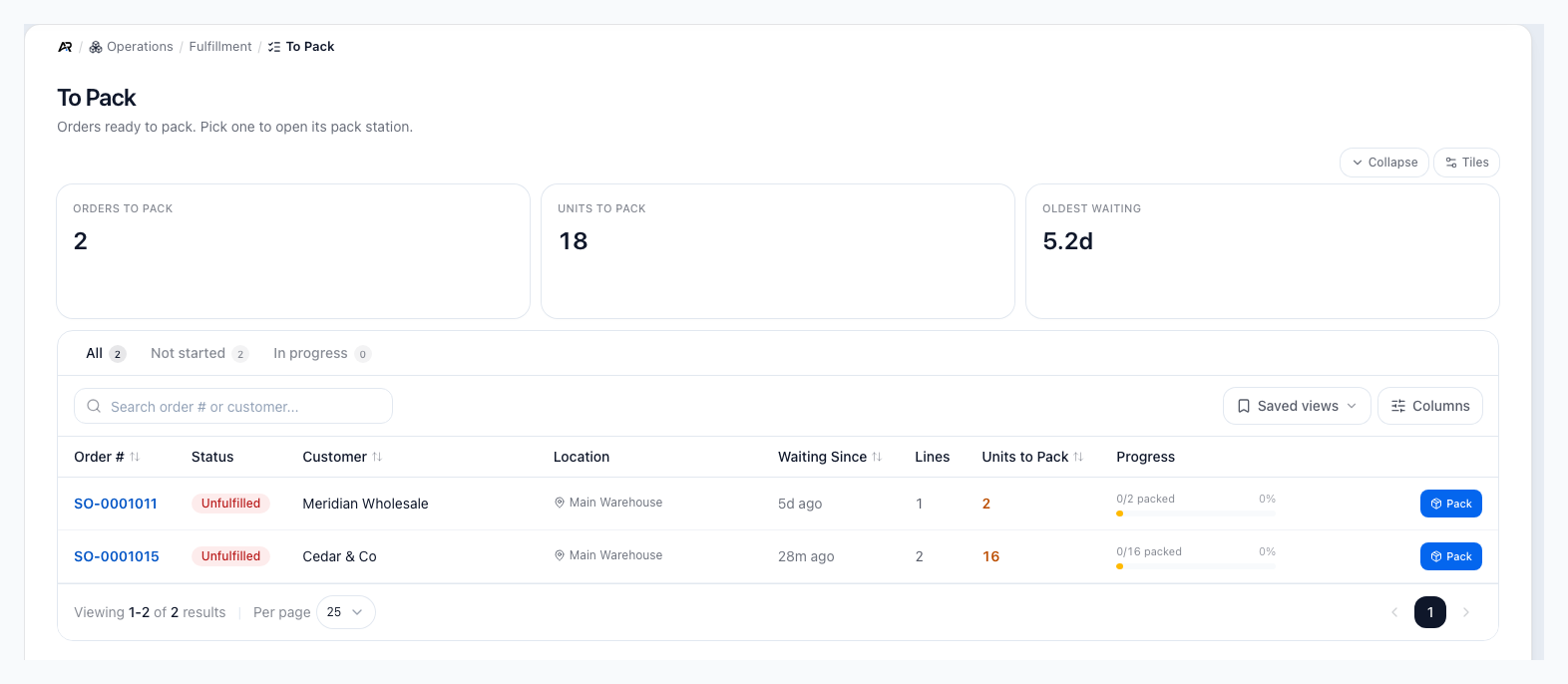This screenshot has height=684, width=1568.
Task: Click the Lines column header
Action: pyautogui.click(x=932, y=457)
